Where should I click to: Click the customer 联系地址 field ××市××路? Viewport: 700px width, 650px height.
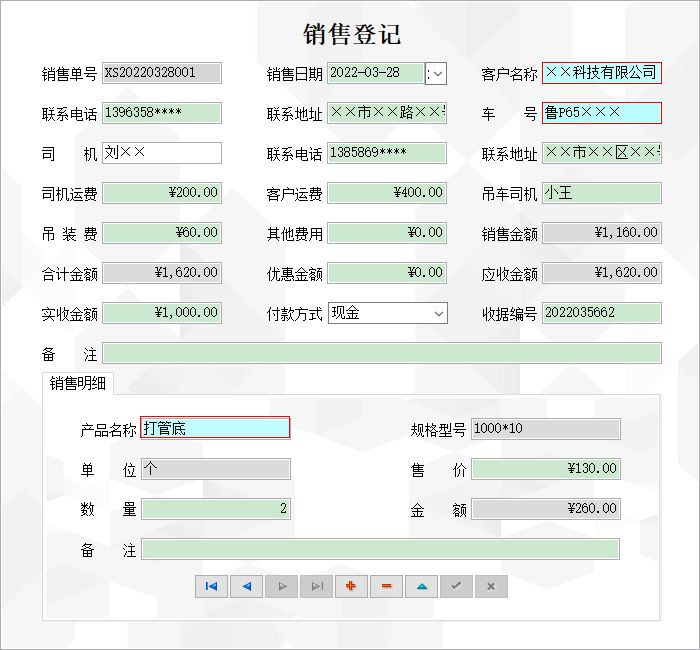click(x=387, y=113)
